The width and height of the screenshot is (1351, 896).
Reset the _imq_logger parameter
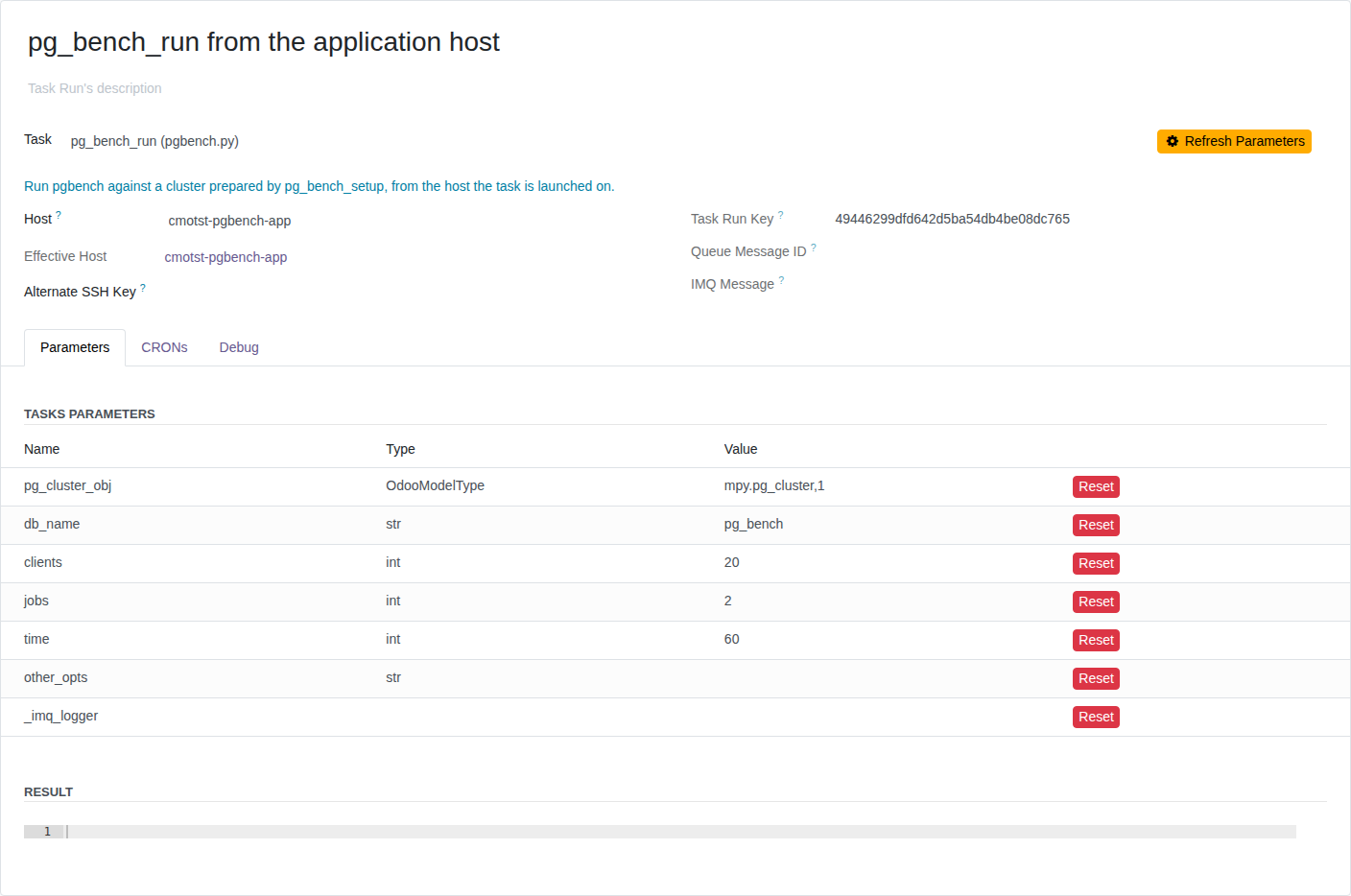click(x=1096, y=717)
